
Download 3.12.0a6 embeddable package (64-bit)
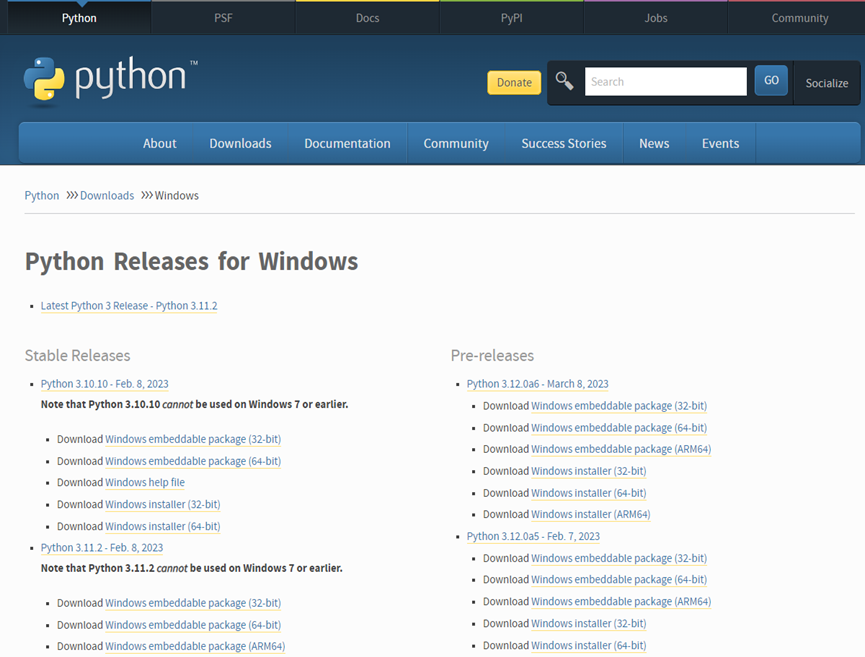pos(619,428)
